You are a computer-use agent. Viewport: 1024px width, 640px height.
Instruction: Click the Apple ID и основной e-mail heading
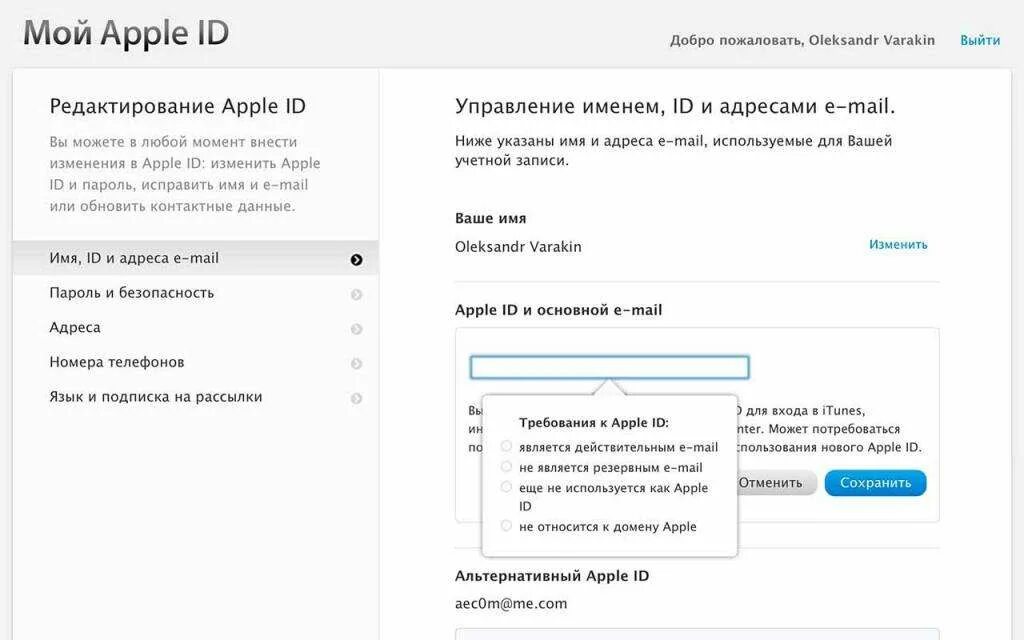click(558, 310)
